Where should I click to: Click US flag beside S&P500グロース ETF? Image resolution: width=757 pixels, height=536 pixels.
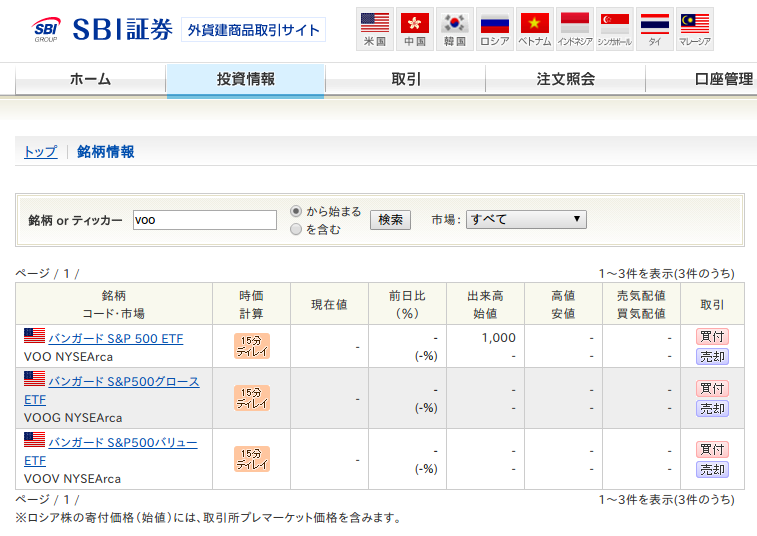click(x=34, y=379)
